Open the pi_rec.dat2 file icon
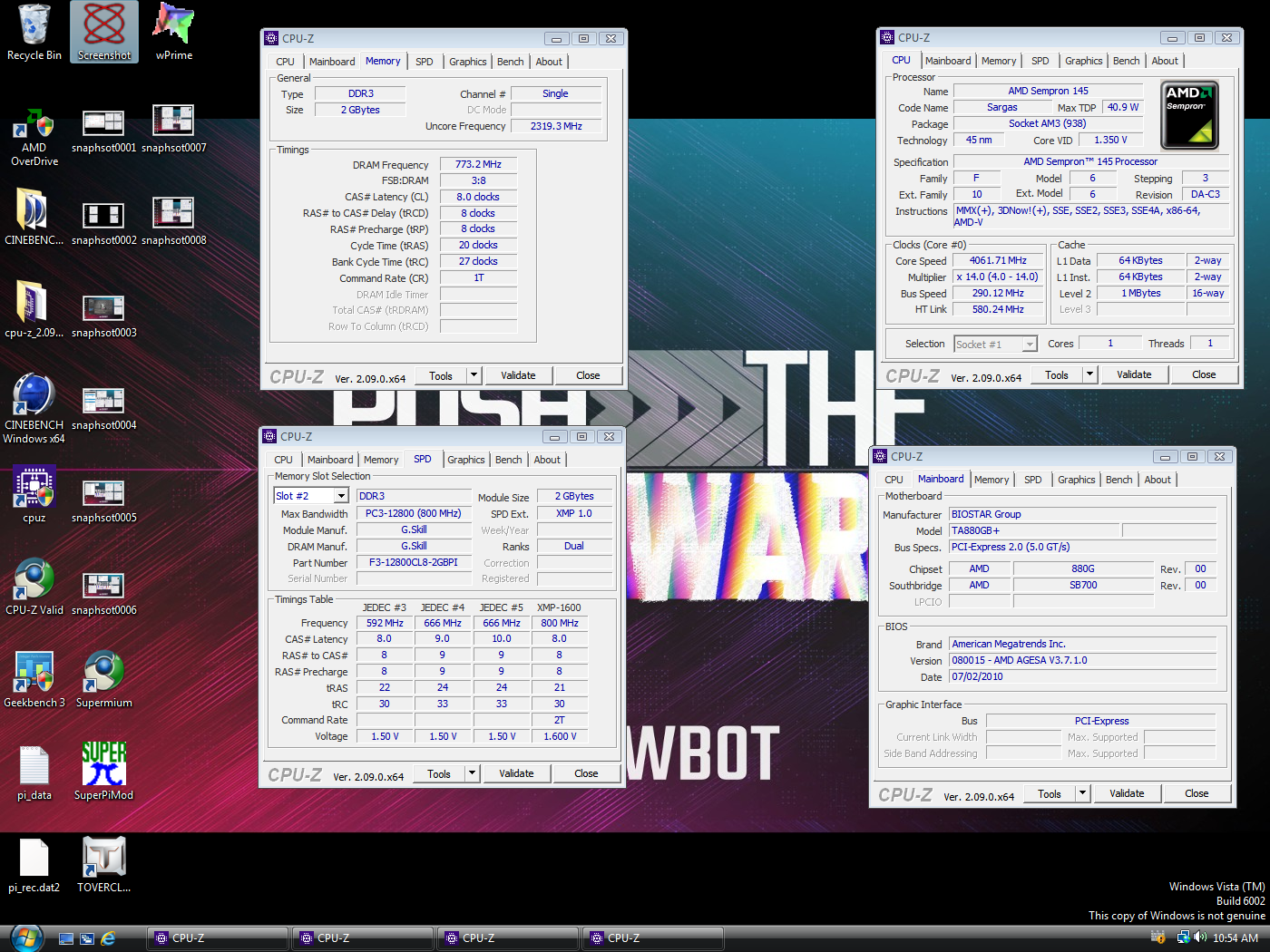Image resolution: width=1270 pixels, height=952 pixels. click(34, 865)
